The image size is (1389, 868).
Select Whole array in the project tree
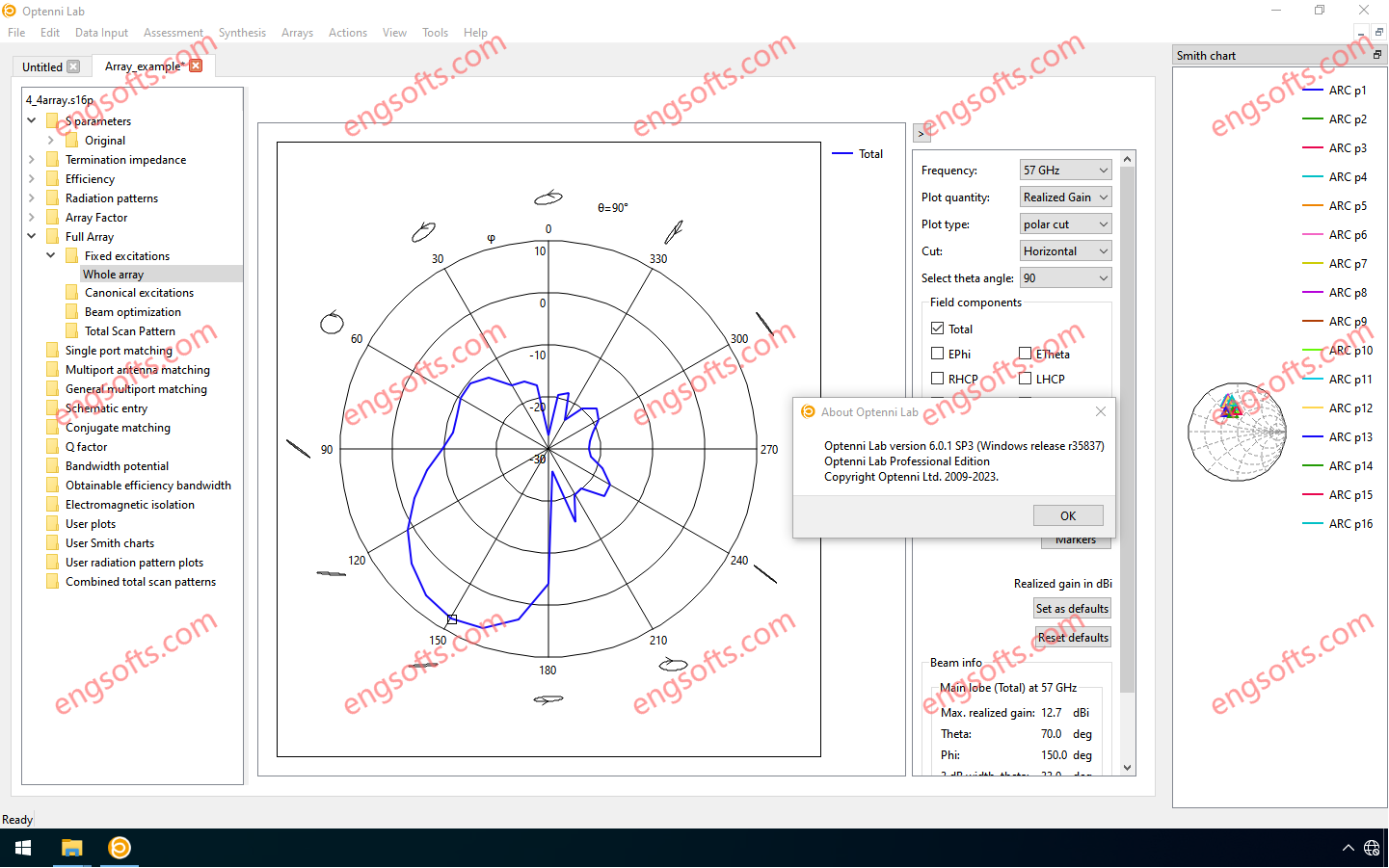(x=114, y=274)
